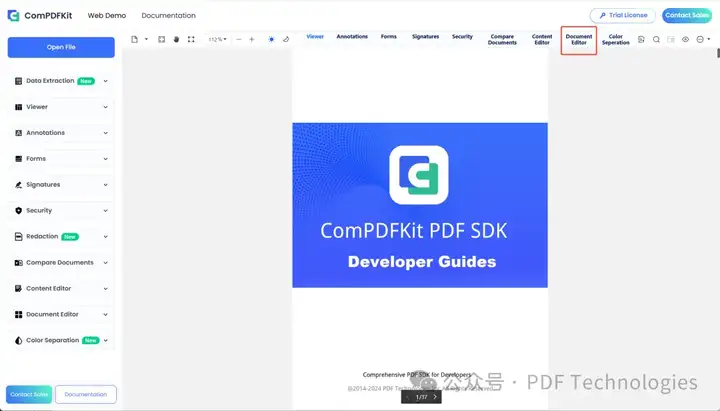720x411 pixels.
Task: Expand the Security sidebar chevron
Action: tap(106, 211)
